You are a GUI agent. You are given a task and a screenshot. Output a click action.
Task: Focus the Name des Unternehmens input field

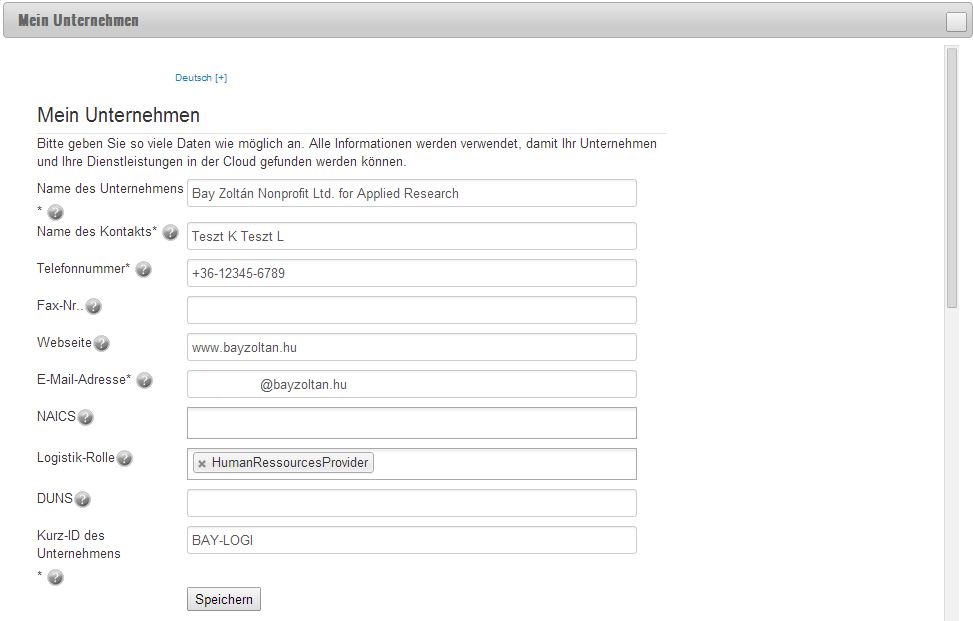click(412, 194)
